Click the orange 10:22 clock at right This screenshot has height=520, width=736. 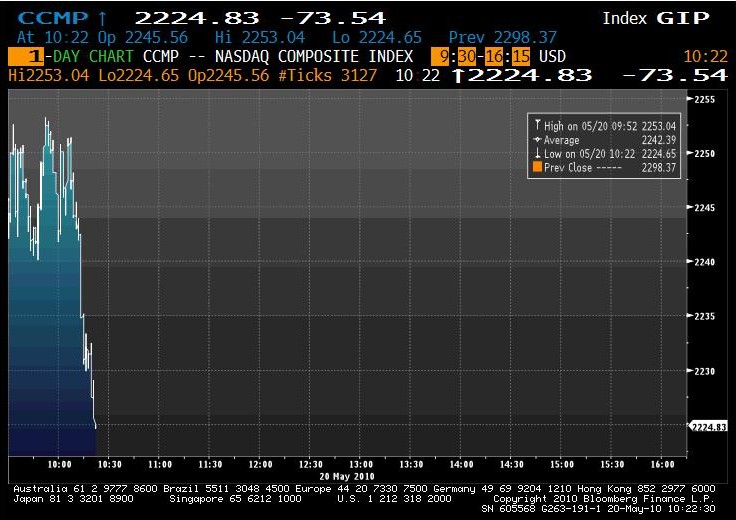point(705,57)
